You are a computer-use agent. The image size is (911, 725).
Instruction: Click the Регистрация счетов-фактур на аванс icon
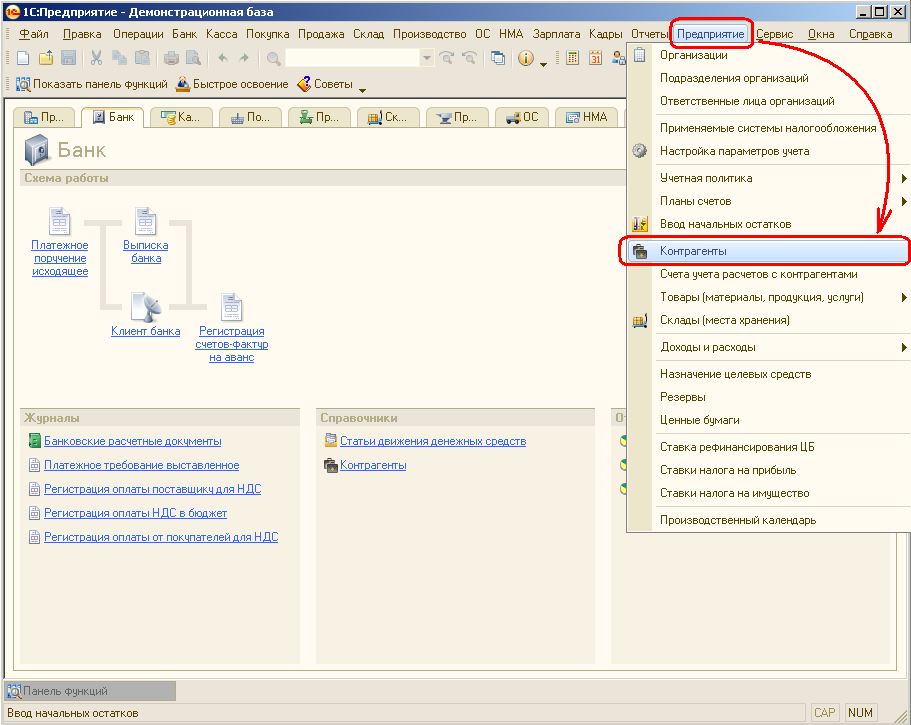click(232, 307)
